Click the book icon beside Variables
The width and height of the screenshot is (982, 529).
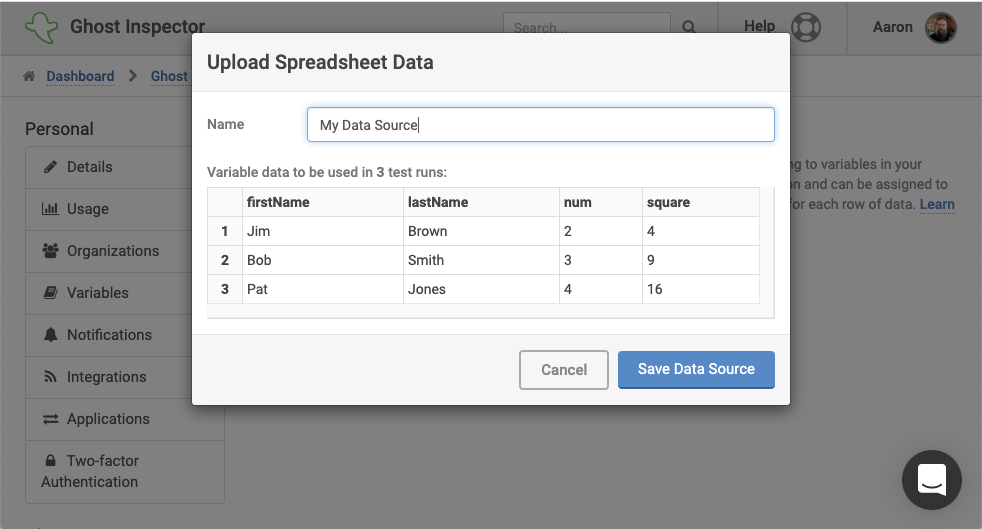click(x=50, y=292)
